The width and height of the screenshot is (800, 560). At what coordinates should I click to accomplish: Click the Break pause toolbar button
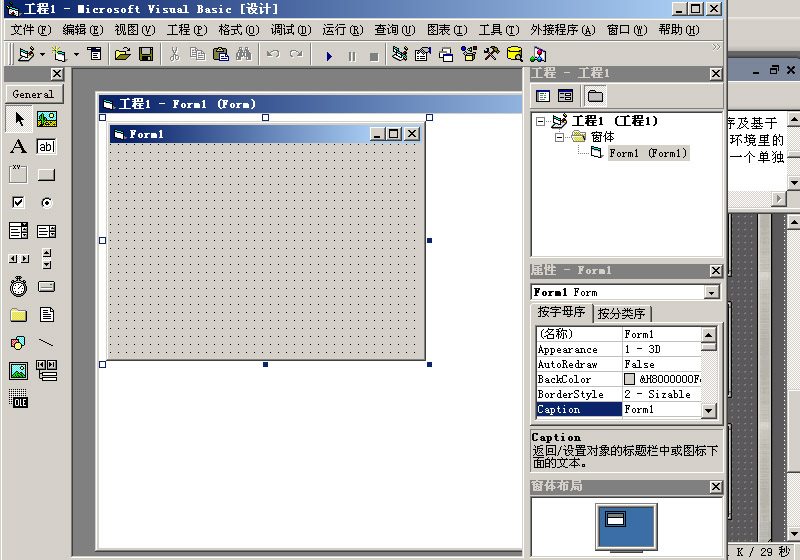[x=352, y=56]
